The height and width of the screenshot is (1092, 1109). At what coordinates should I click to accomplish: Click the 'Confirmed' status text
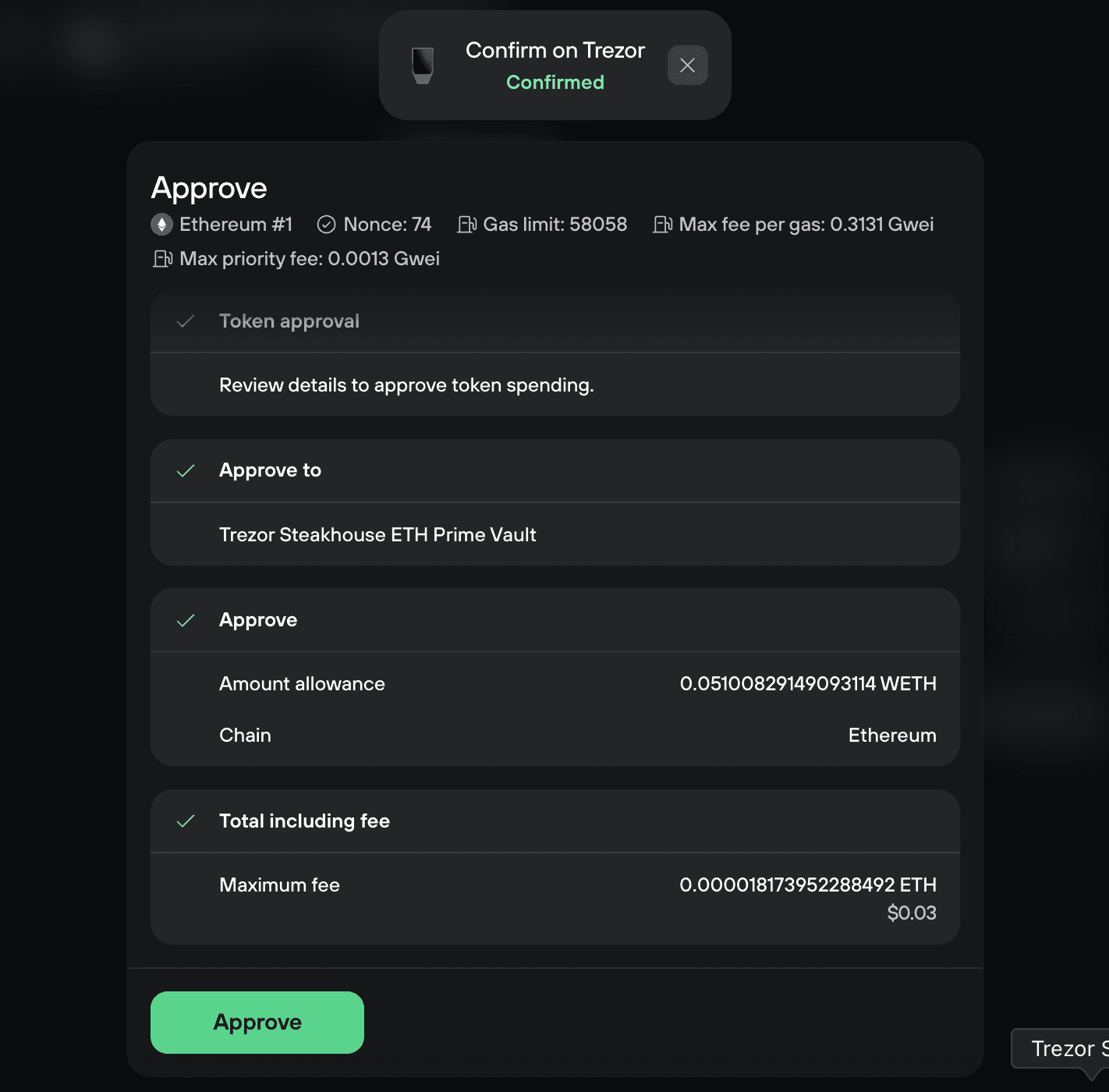[x=555, y=82]
